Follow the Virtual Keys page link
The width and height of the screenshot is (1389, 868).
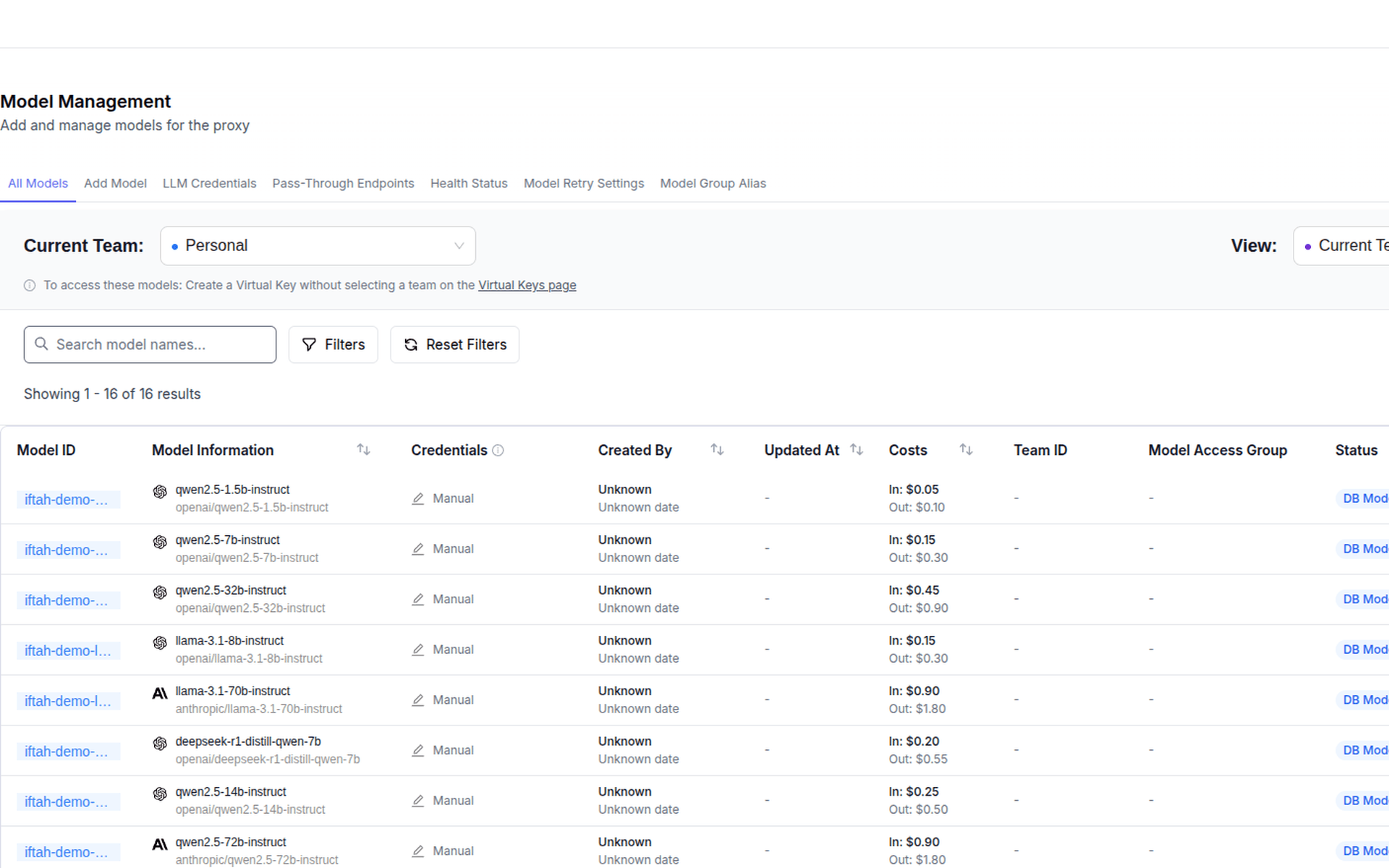(527, 285)
